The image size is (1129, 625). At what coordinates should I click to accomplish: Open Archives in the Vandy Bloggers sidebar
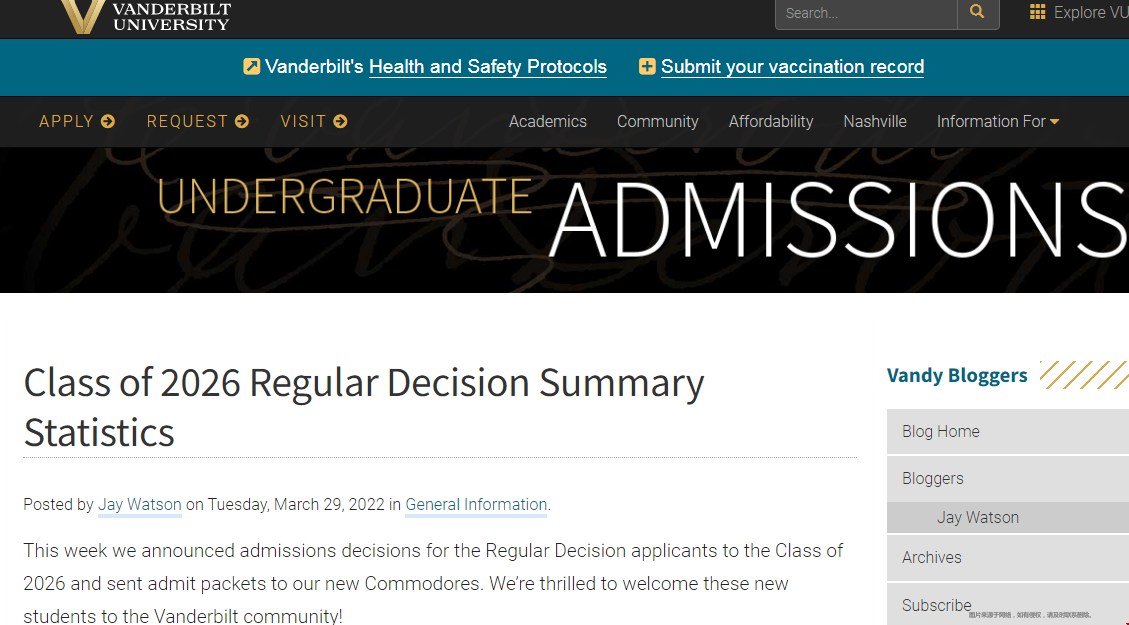click(x=1008, y=557)
